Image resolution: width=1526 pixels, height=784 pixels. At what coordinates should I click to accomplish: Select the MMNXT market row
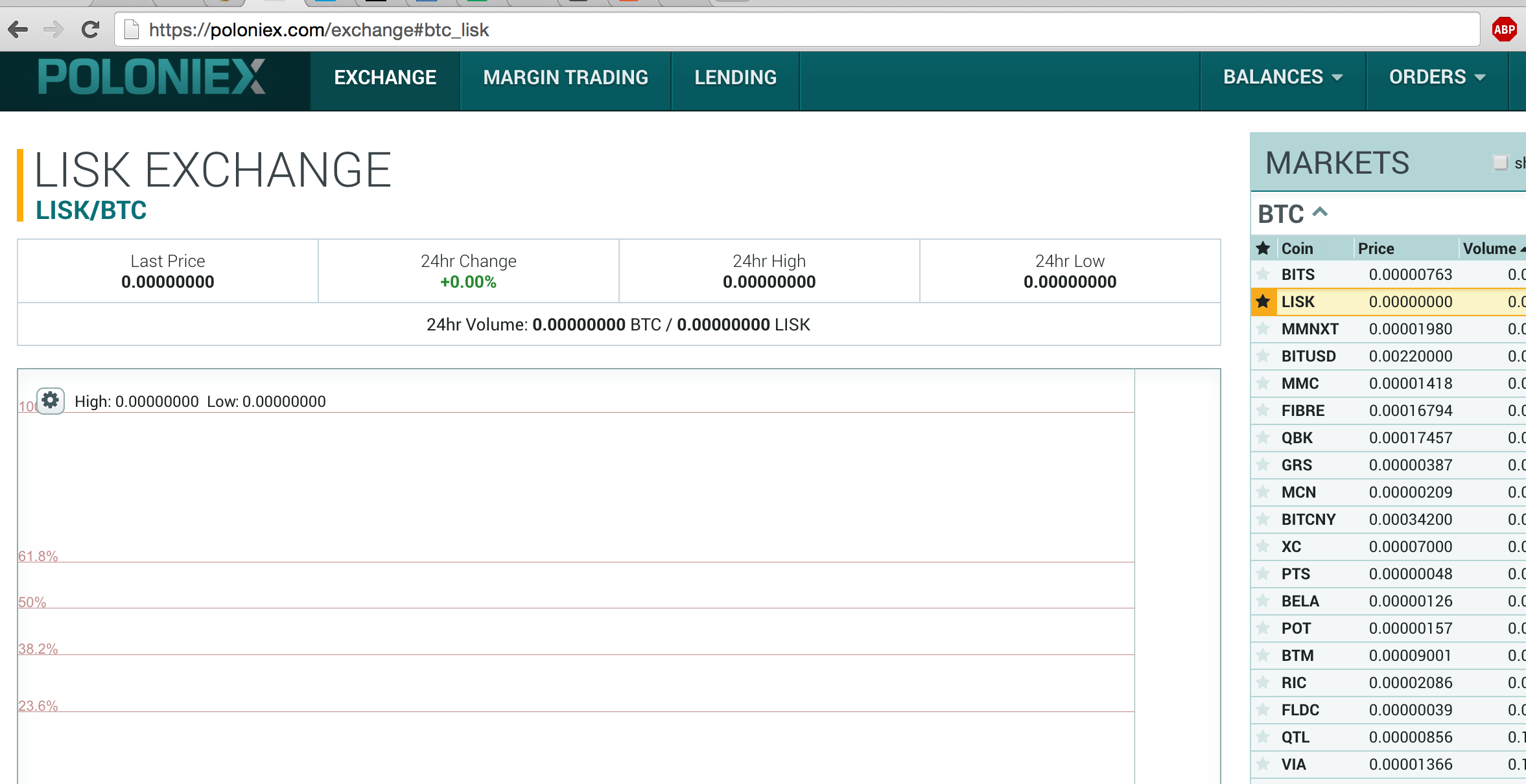click(x=1388, y=329)
